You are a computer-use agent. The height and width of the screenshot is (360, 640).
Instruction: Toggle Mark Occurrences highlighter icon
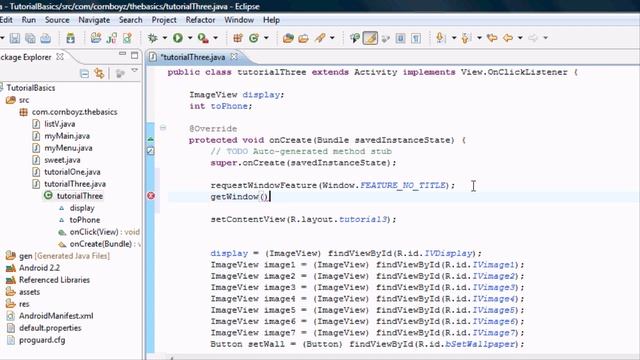click(x=370, y=38)
